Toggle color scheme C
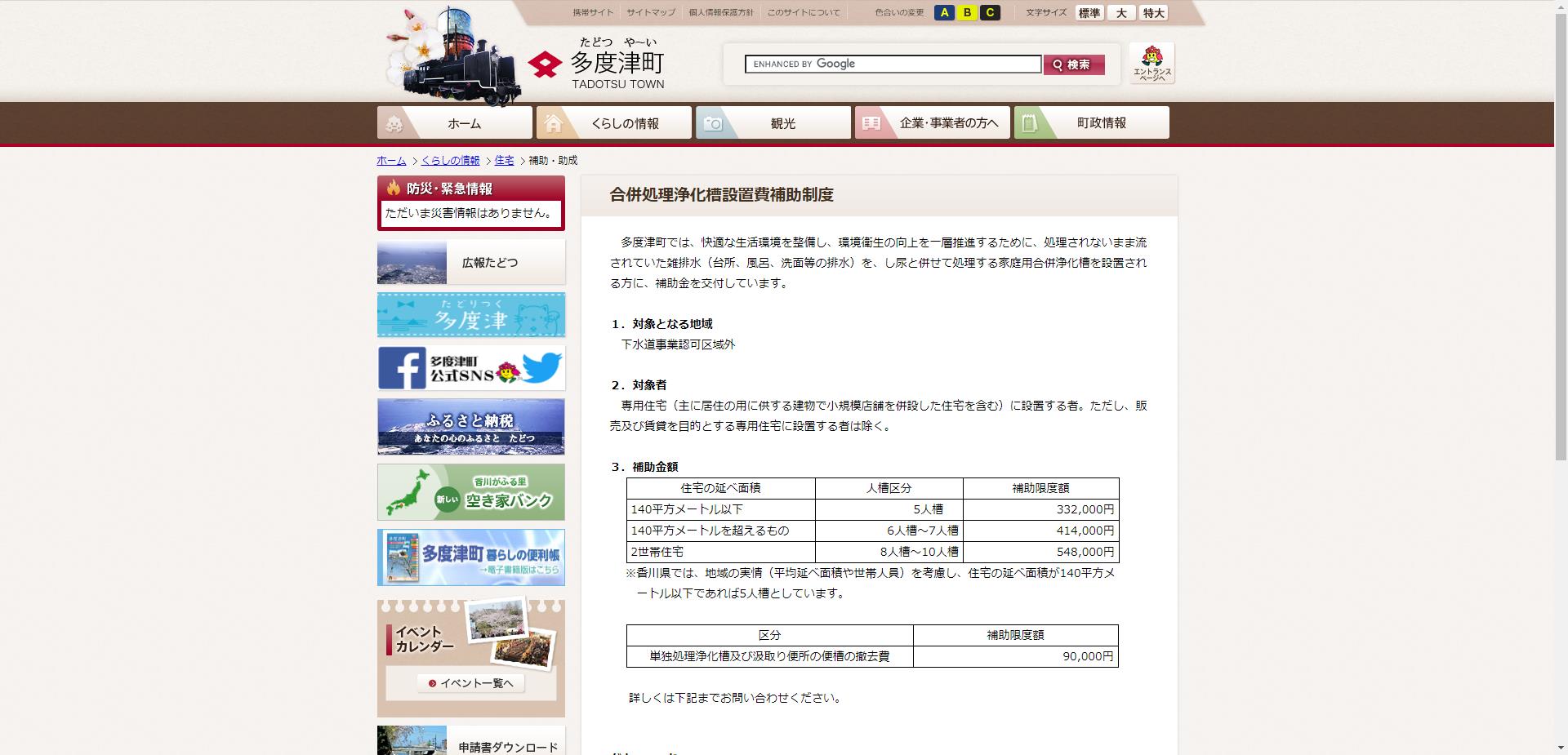The image size is (1568, 755). pos(991,12)
